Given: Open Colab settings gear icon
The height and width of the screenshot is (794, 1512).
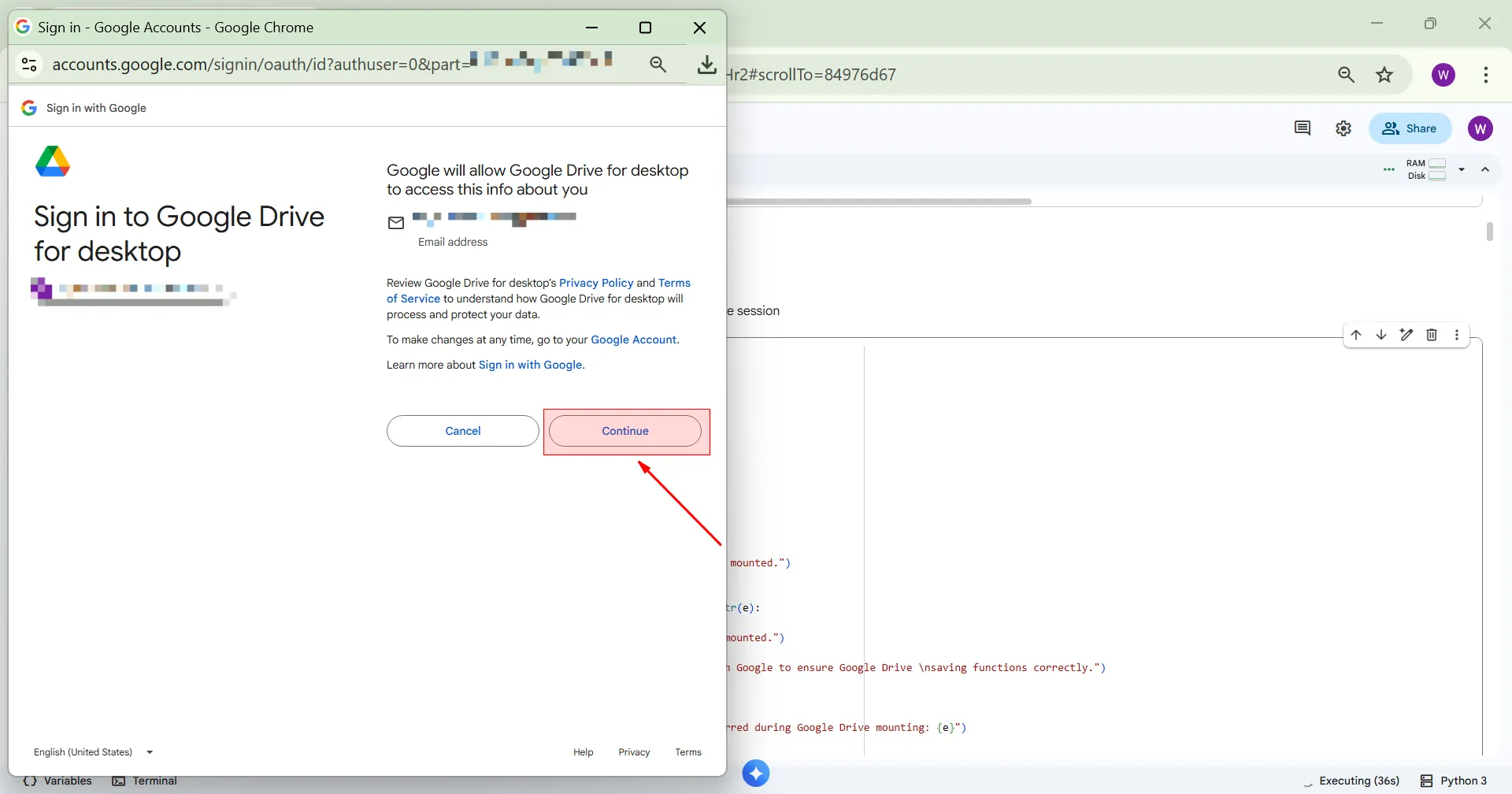Looking at the screenshot, I should [1343, 128].
